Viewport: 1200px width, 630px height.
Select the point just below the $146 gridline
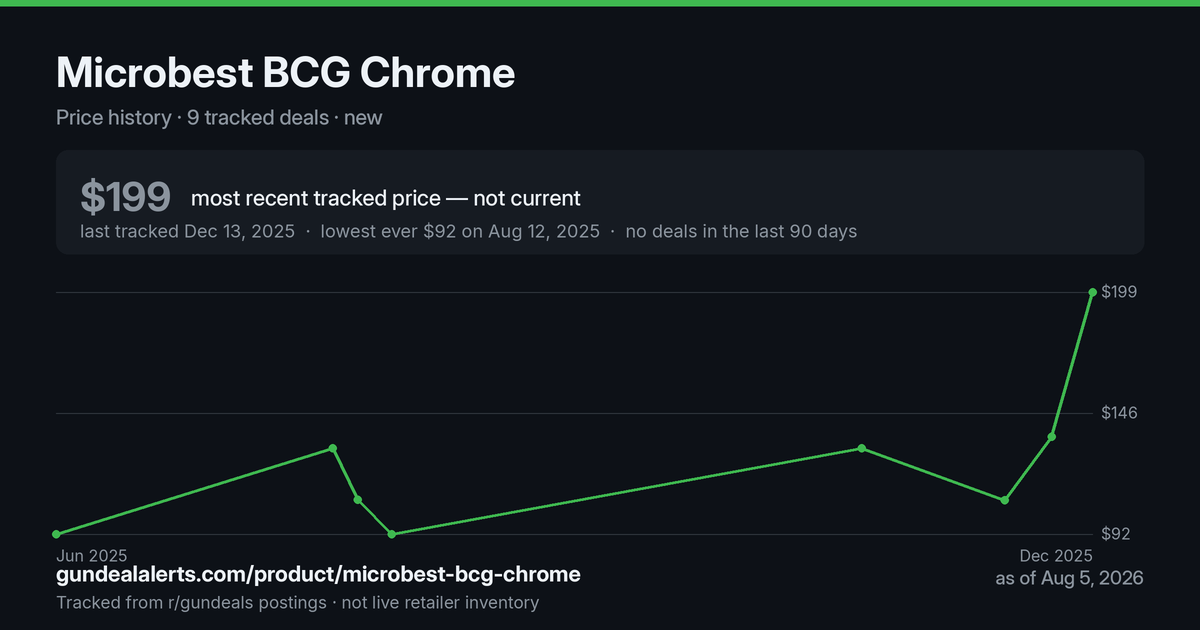click(x=1051, y=437)
